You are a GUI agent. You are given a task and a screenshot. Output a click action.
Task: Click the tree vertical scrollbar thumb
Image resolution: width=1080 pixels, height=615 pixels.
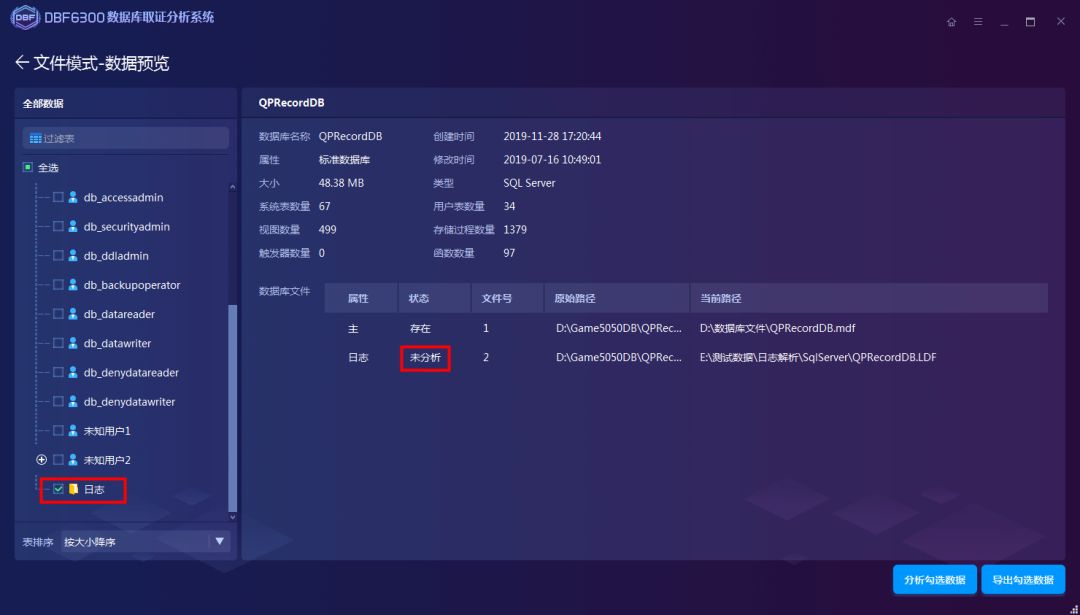[x=232, y=408]
